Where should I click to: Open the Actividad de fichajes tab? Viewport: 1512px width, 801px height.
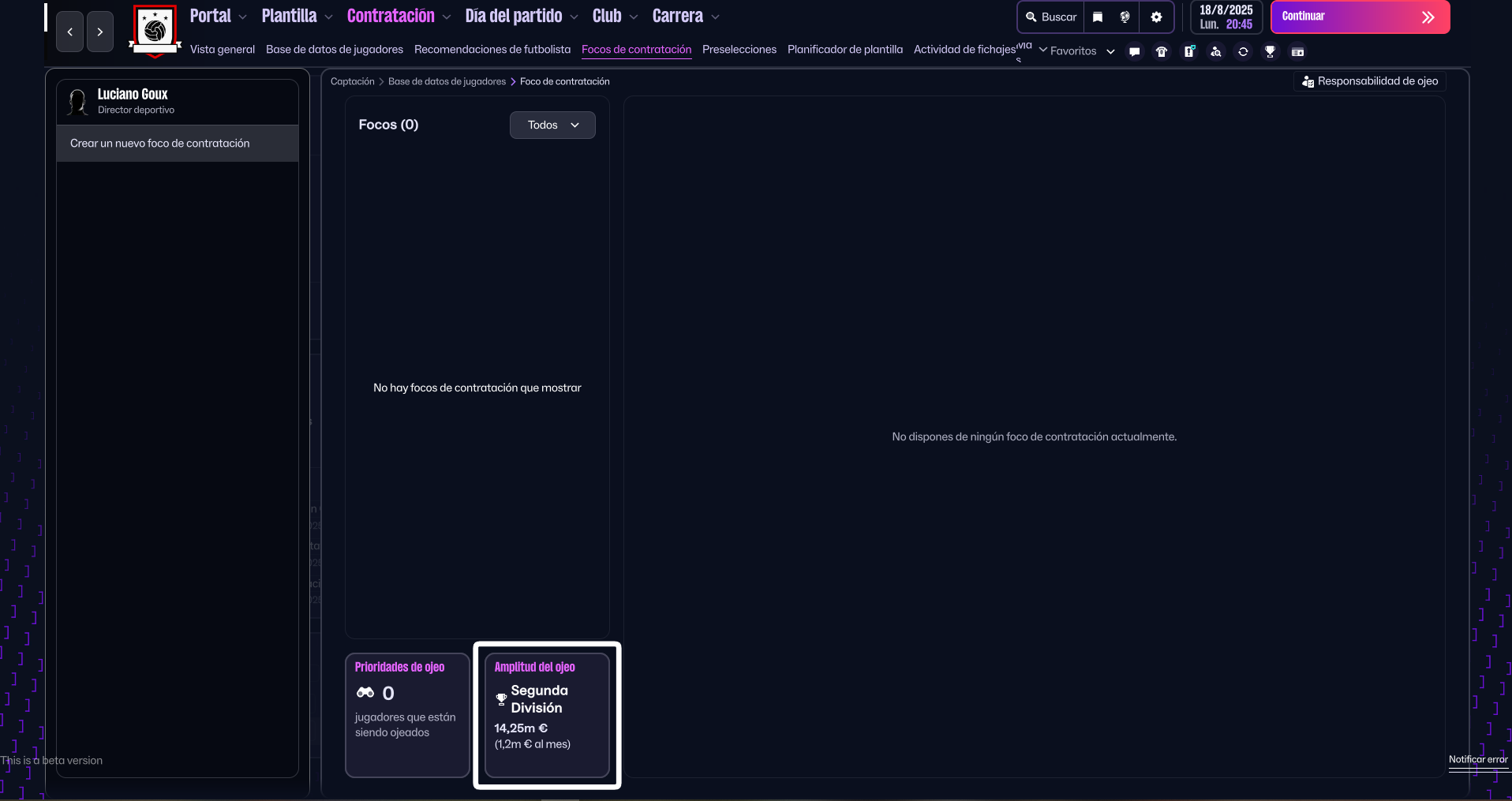click(965, 50)
